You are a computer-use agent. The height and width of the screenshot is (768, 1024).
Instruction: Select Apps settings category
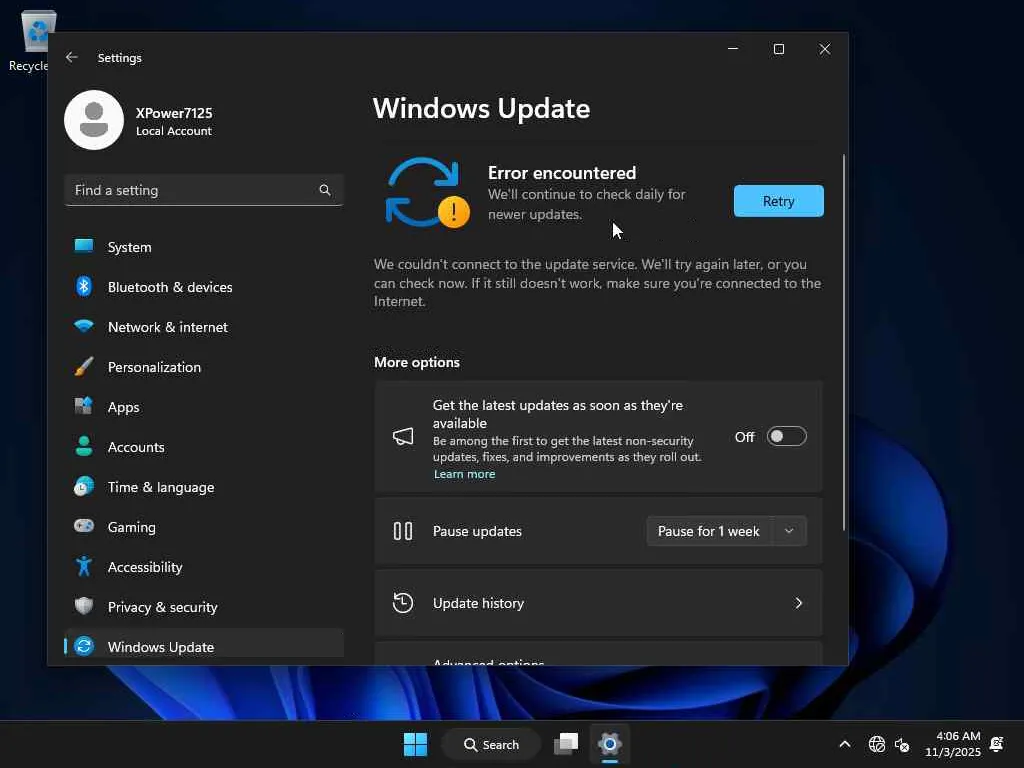click(x=204, y=407)
